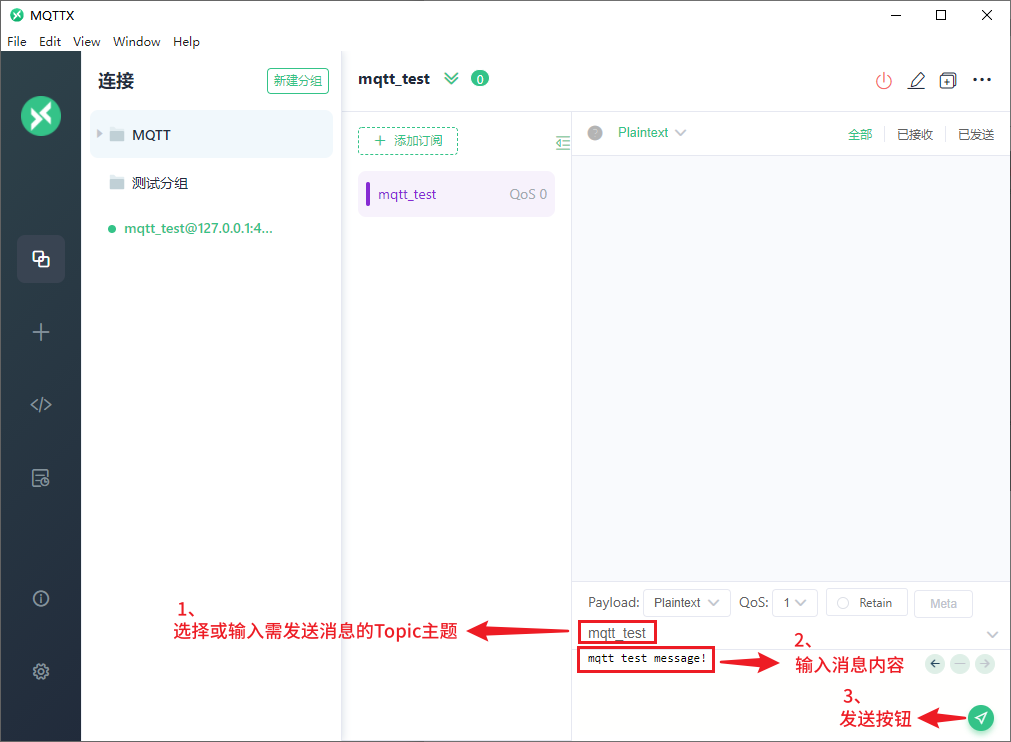Click the MQTTX app icon in the title bar
This screenshot has height=742, width=1011.
(17, 15)
